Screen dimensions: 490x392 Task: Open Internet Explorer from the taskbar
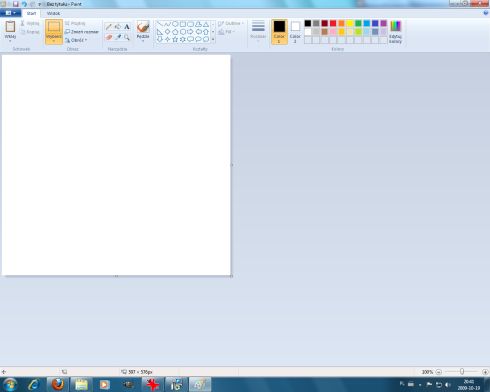click(34, 385)
